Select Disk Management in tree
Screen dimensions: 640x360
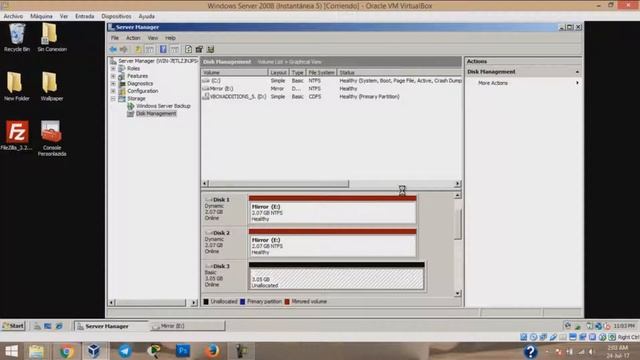156,114
